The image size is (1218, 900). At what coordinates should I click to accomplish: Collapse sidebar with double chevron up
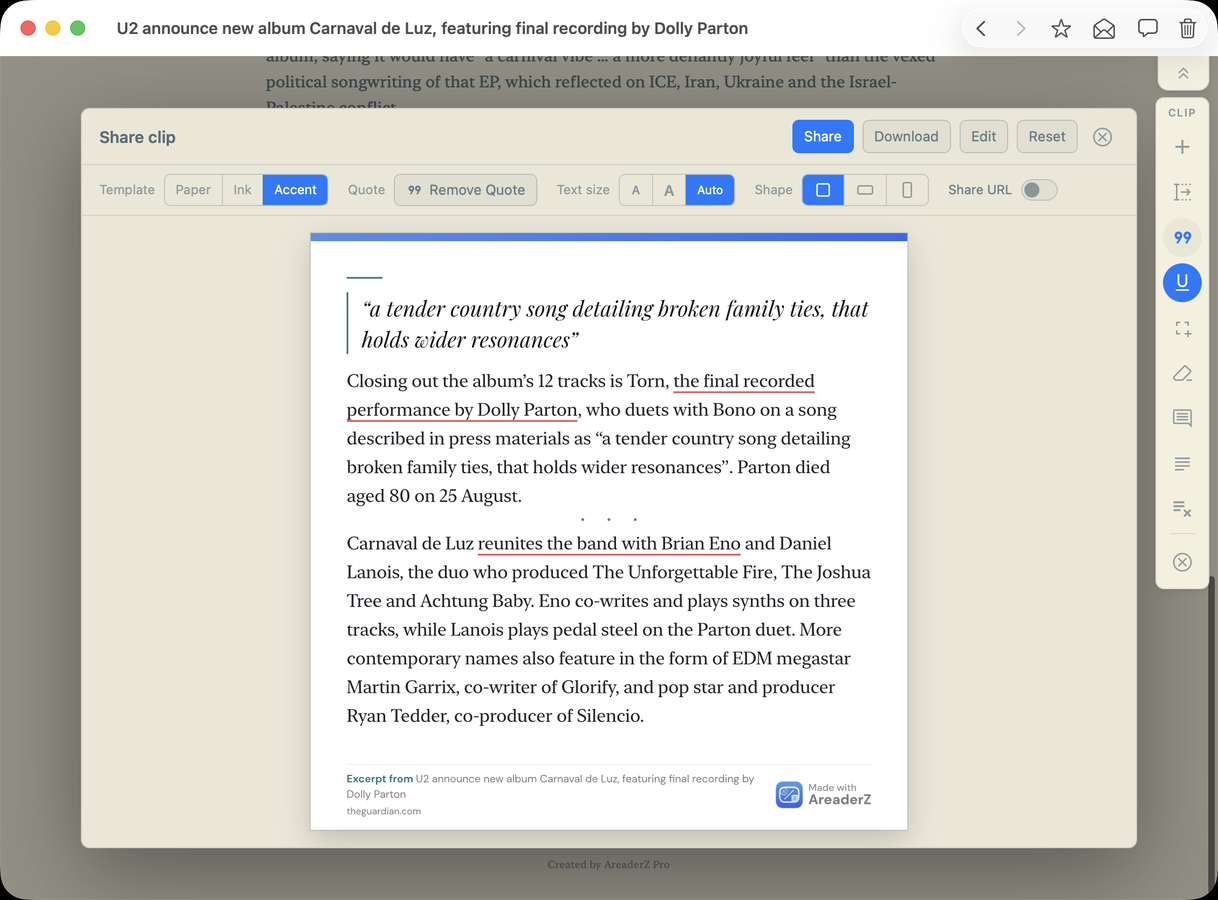tap(1183, 73)
